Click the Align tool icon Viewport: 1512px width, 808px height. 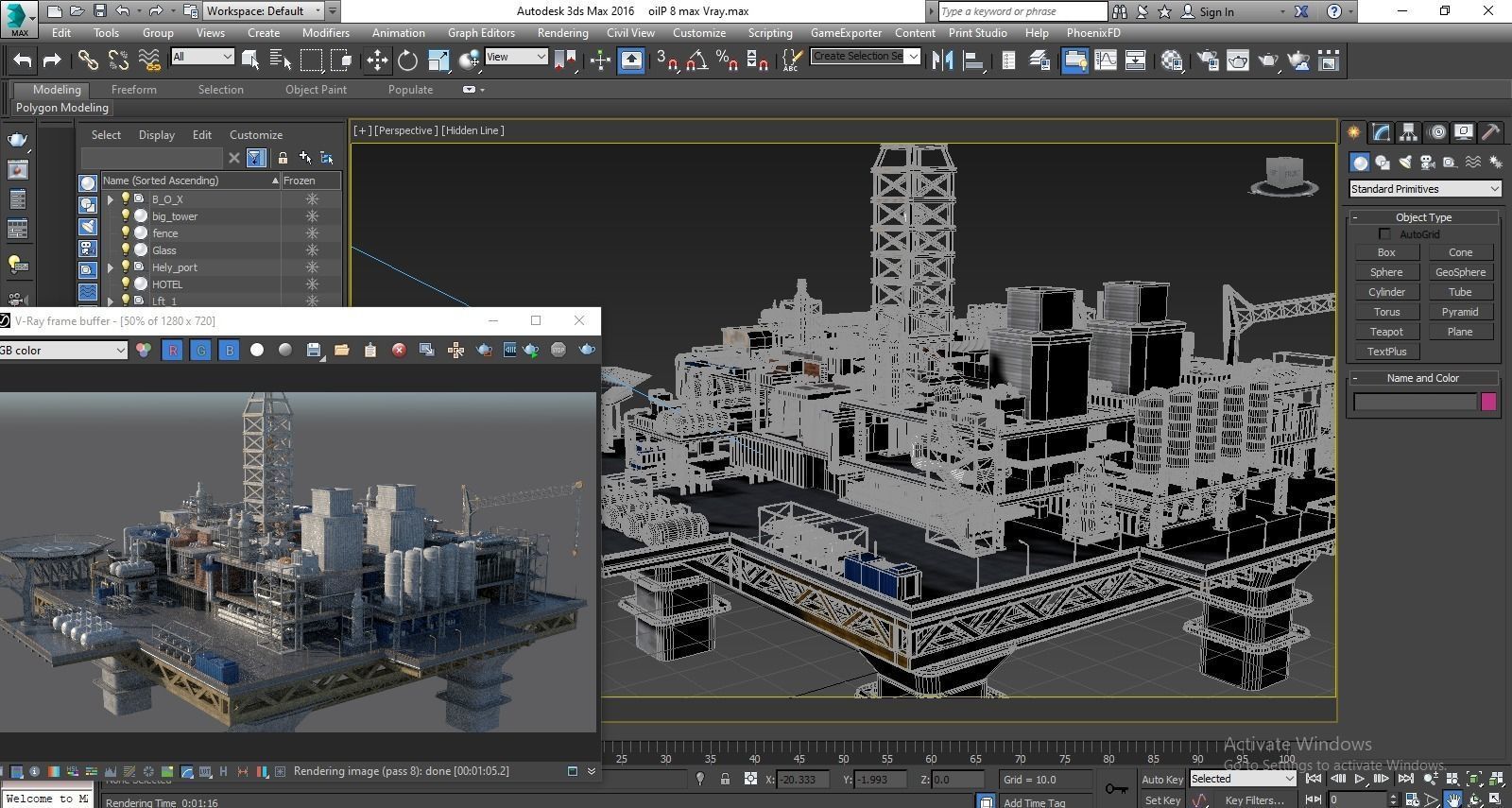[x=972, y=60]
